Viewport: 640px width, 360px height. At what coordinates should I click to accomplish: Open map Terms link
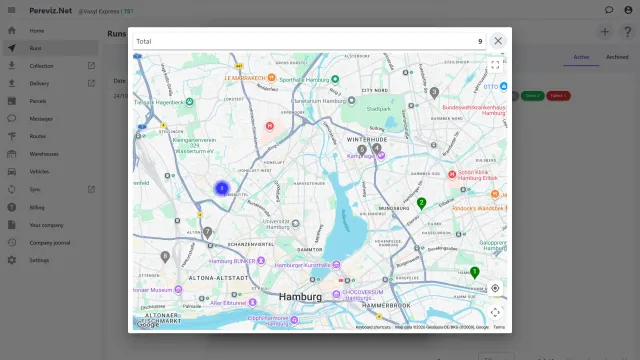point(499,327)
